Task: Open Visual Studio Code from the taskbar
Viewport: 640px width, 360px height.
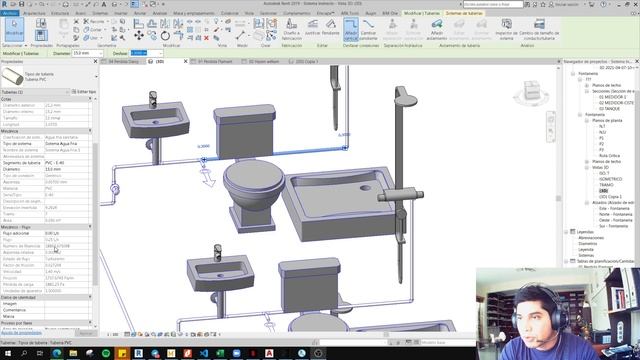Action: pos(204,353)
